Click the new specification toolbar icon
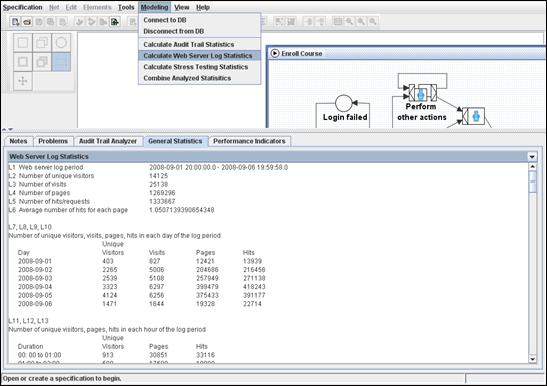This screenshot has width=547, height=386. (x=15, y=22)
